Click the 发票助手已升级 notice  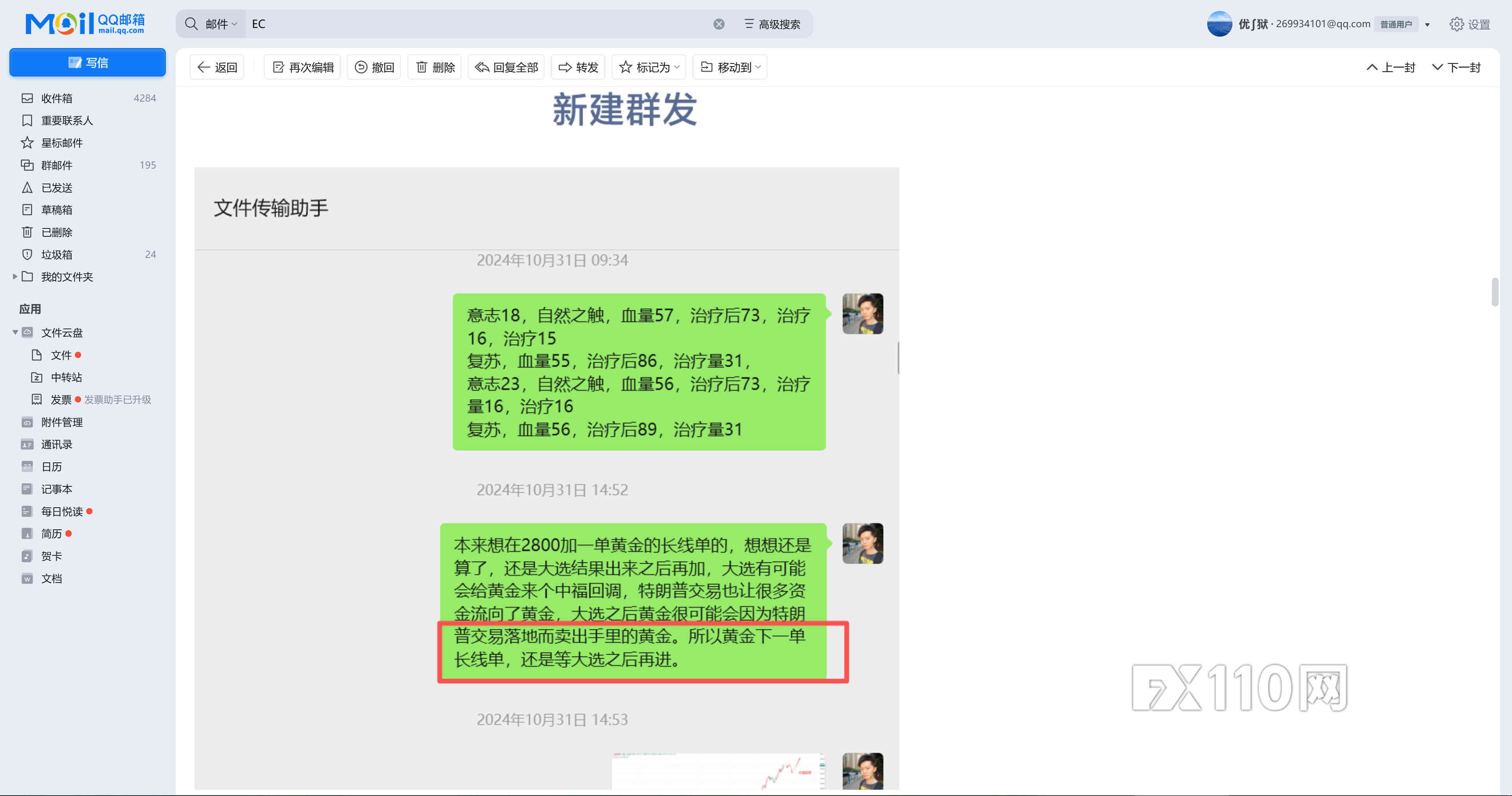tap(117, 399)
